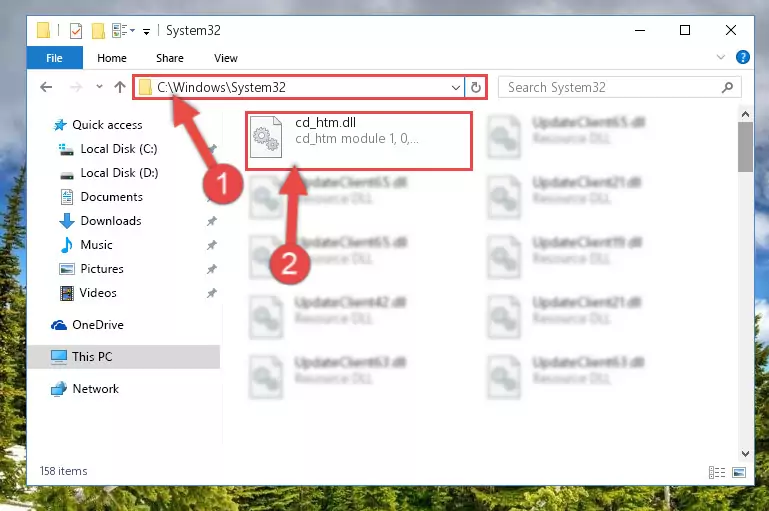Select Local Disk (D:) in sidebar
769x511 pixels.
point(119,173)
